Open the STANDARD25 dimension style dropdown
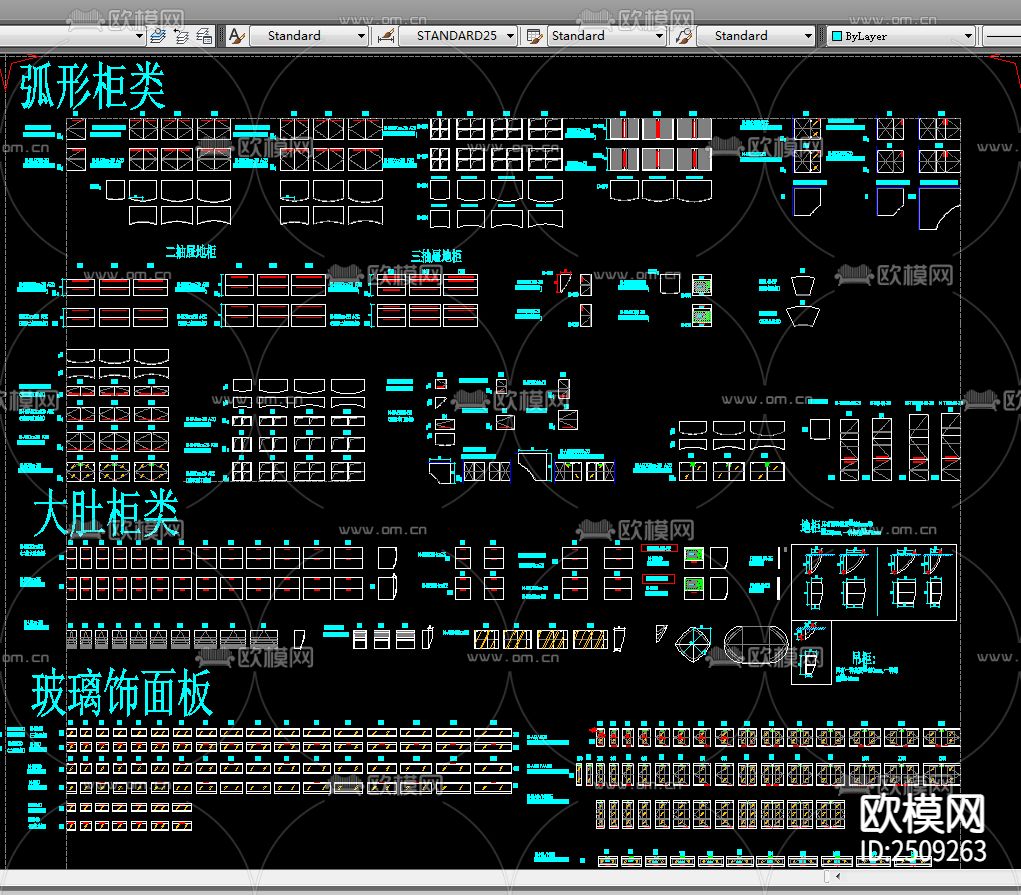This screenshot has width=1021, height=895. pyautogui.click(x=458, y=36)
